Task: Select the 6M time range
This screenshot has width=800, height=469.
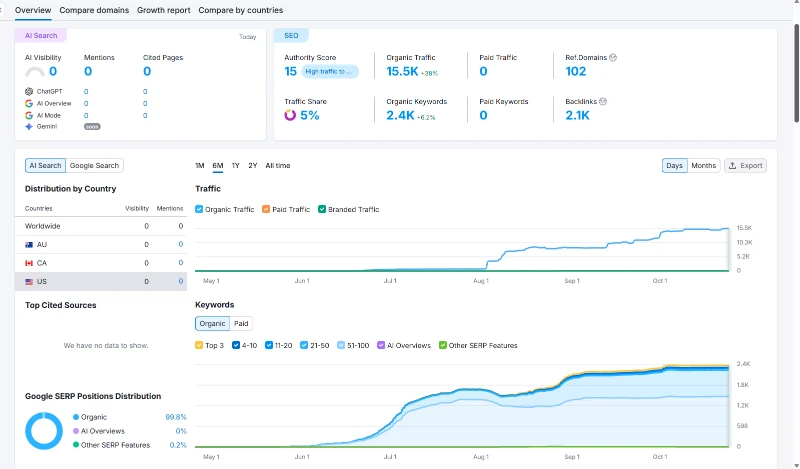Action: point(218,165)
